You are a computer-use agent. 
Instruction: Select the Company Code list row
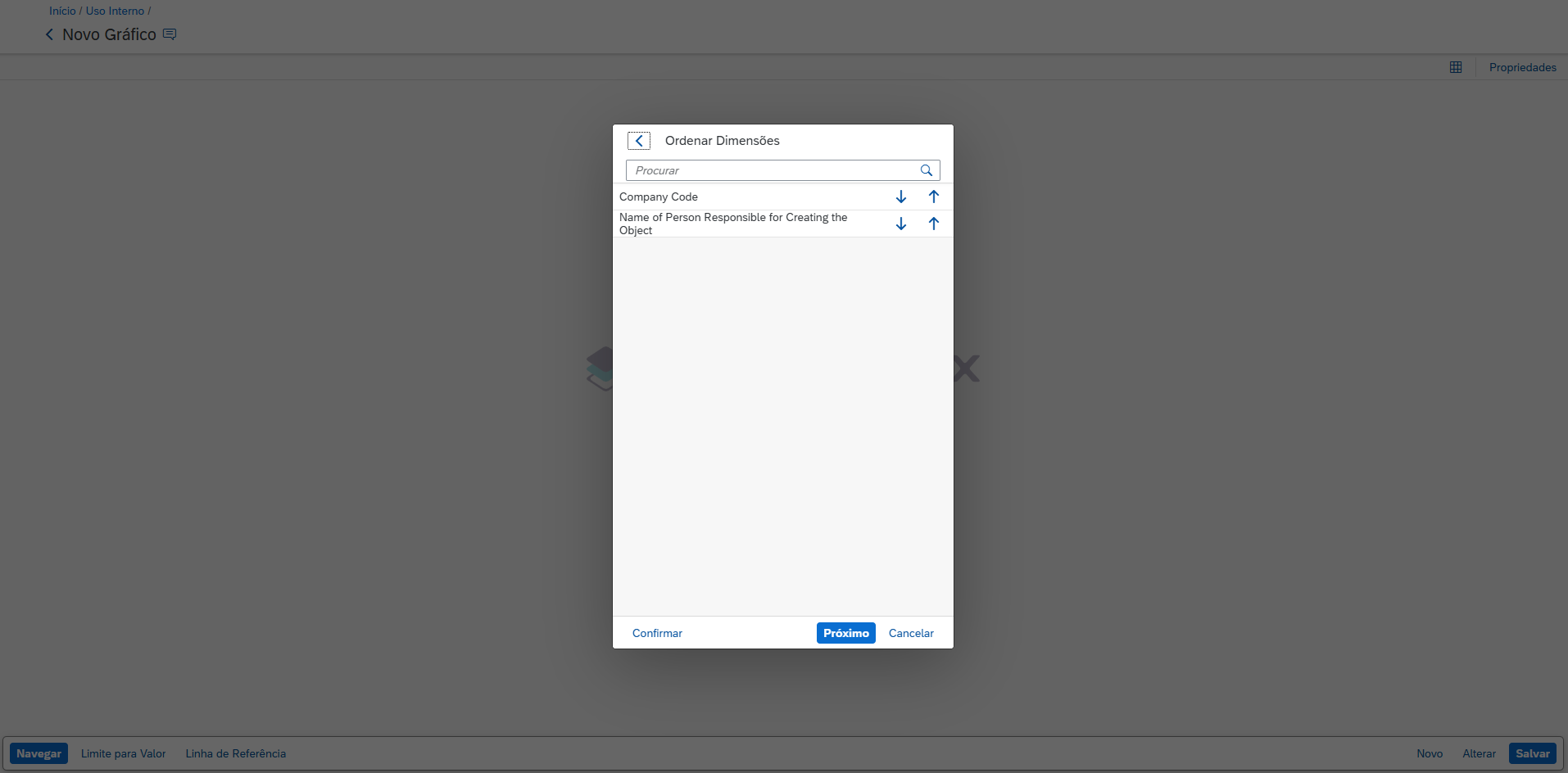coord(737,197)
